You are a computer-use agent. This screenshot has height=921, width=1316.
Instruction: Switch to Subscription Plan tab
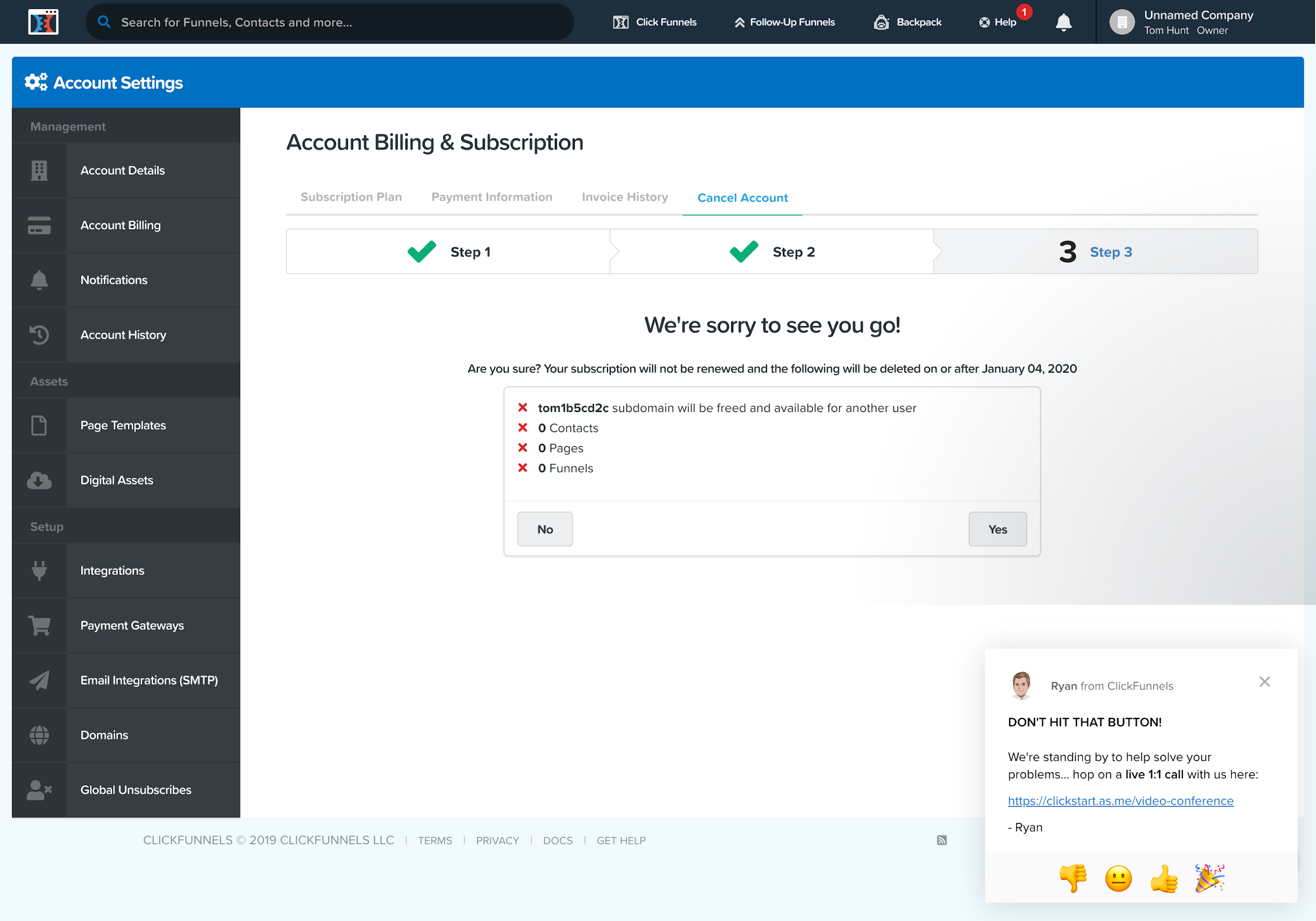tap(351, 197)
